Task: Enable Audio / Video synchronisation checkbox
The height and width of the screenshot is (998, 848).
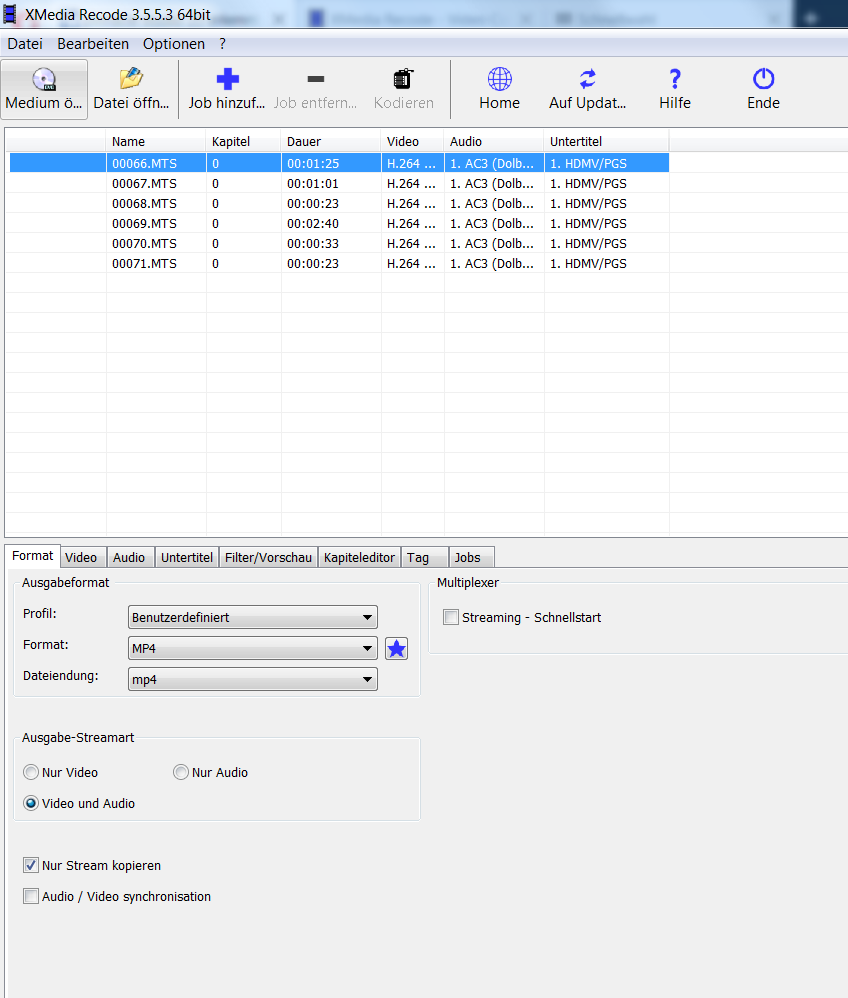Action: pos(31,896)
